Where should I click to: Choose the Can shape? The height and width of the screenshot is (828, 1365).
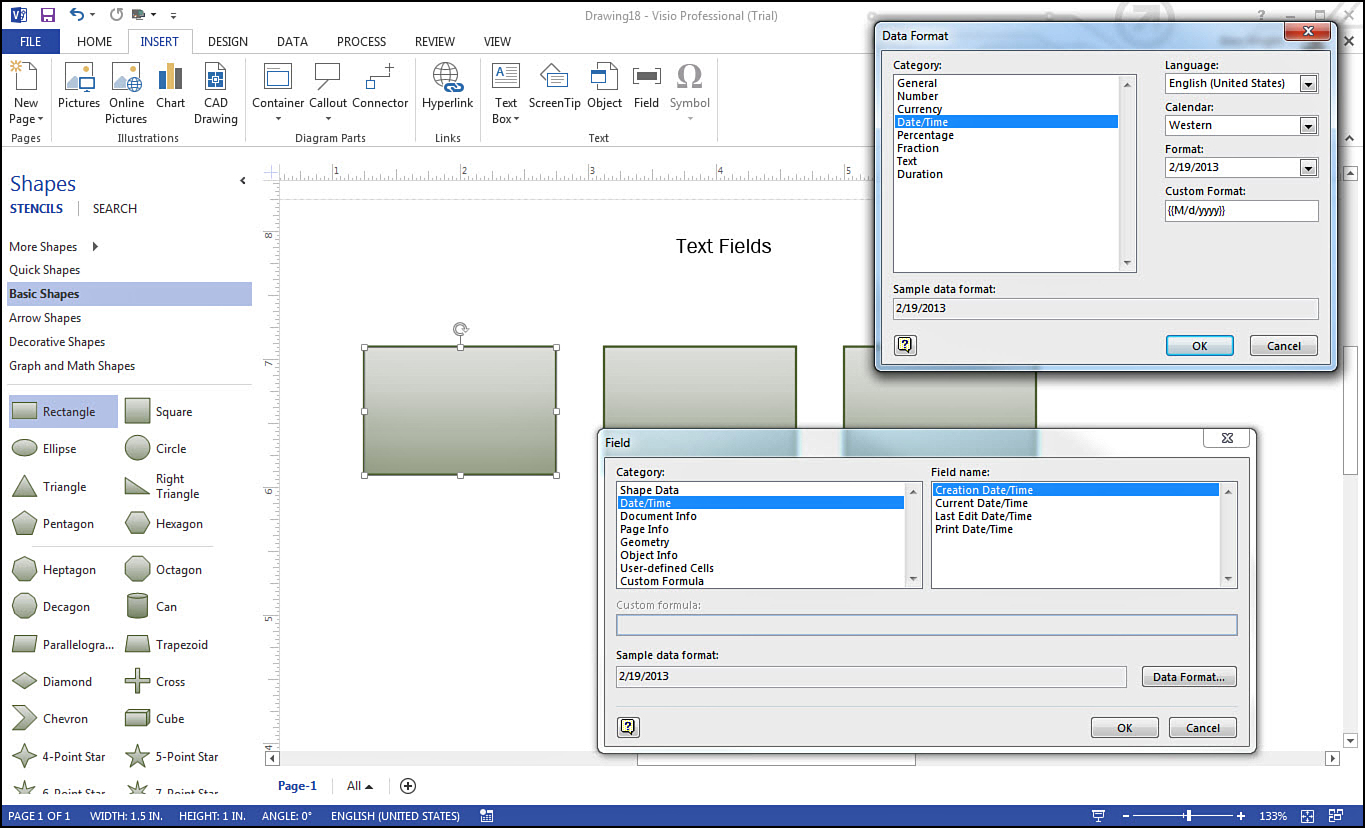151,607
